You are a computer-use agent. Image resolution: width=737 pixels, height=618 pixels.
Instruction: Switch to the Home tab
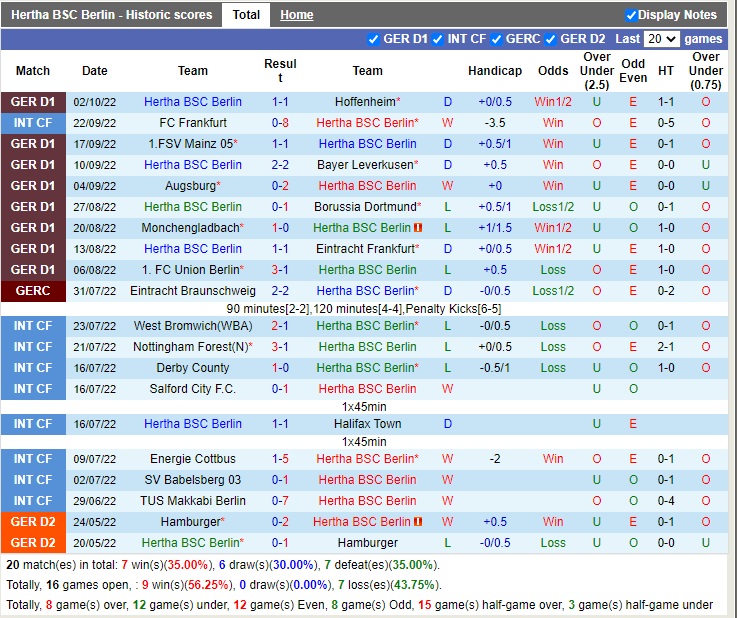click(296, 15)
